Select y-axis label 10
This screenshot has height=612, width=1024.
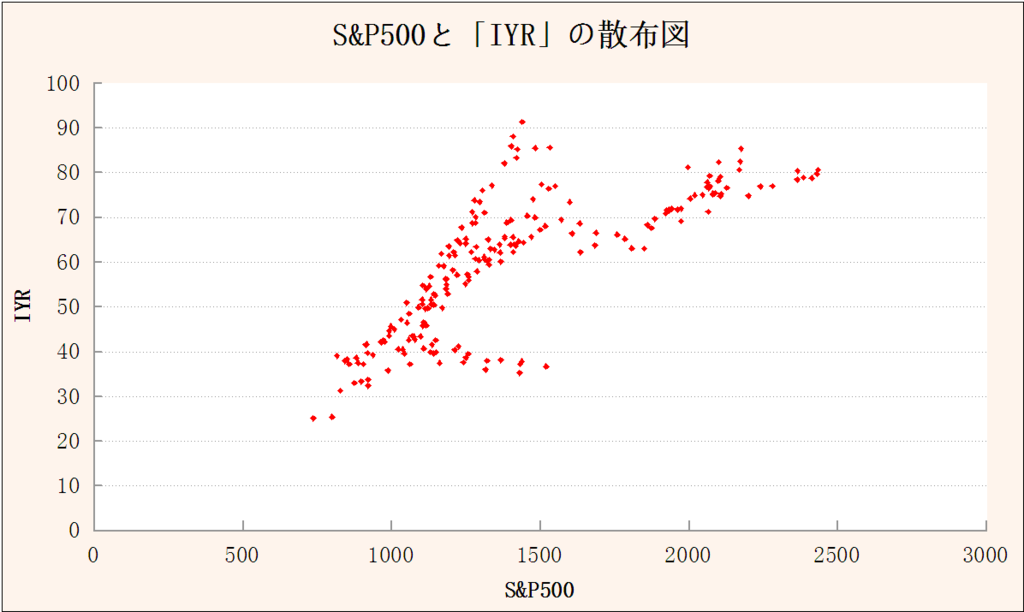point(69,486)
